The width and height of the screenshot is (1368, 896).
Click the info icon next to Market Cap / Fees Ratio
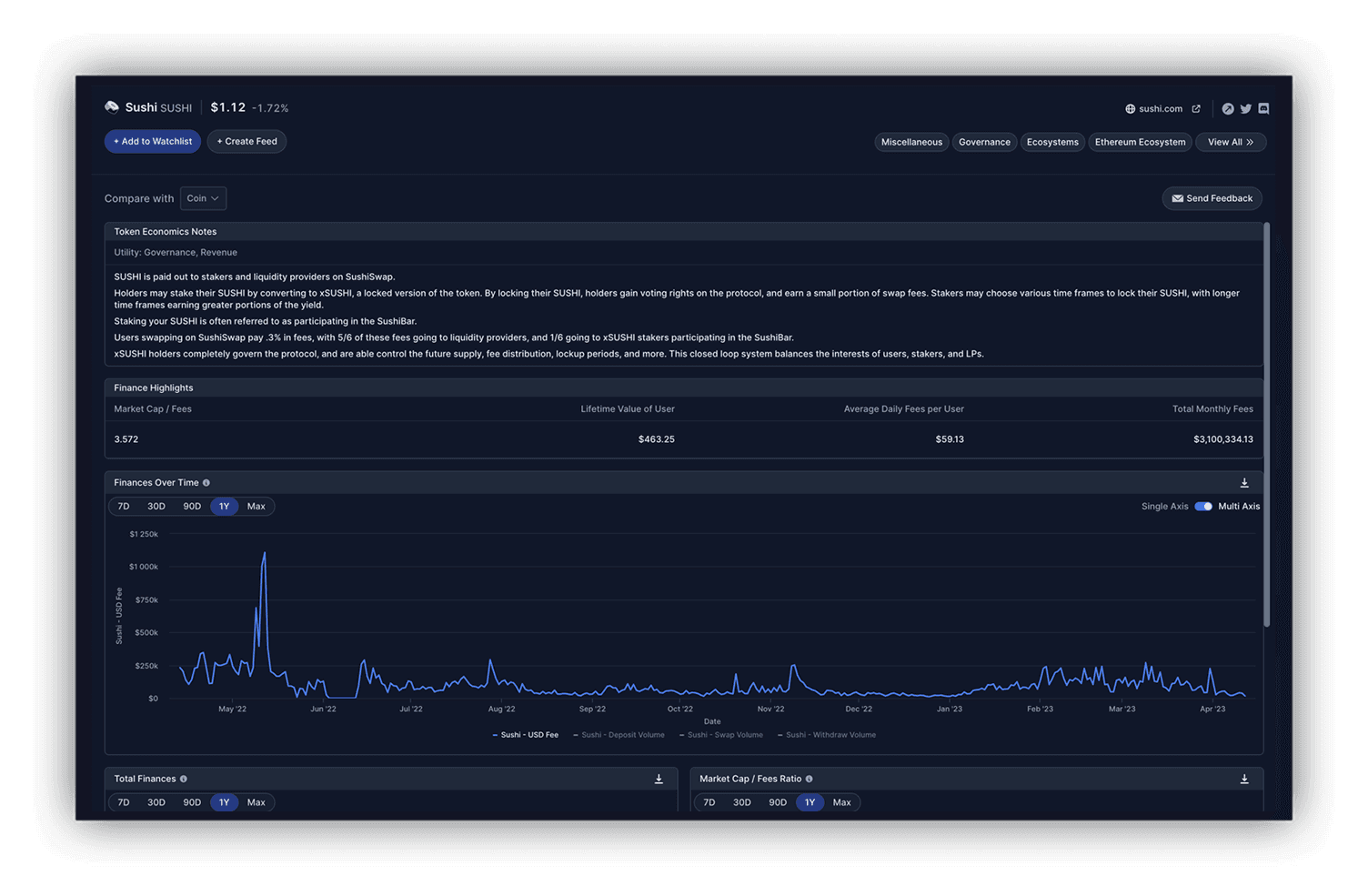809,779
